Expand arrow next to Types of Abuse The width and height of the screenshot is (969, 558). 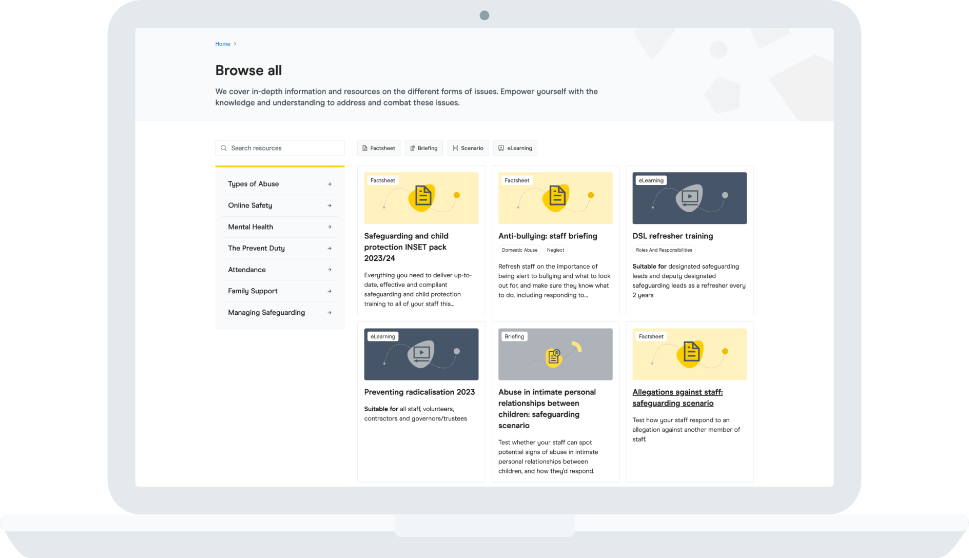click(x=329, y=184)
